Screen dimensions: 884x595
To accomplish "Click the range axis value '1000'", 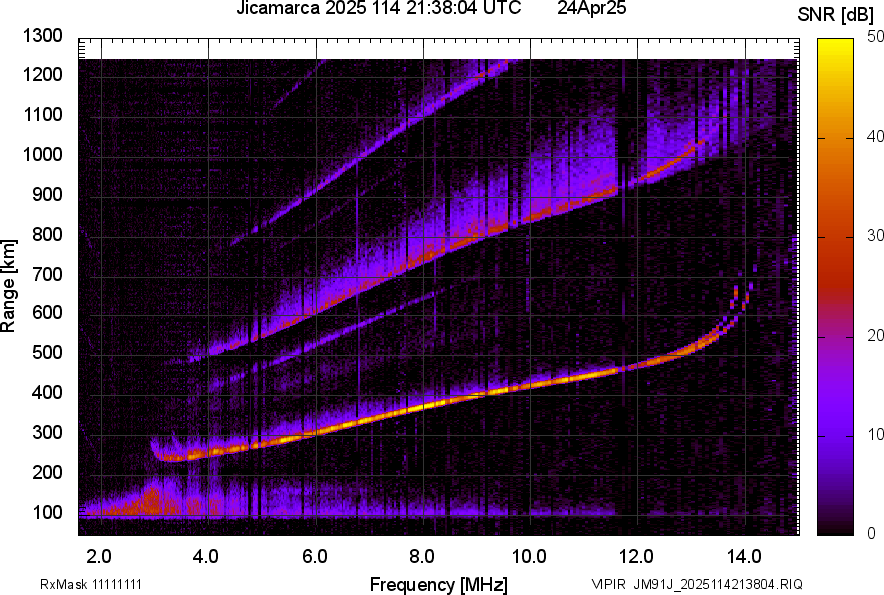I will point(42,154).
